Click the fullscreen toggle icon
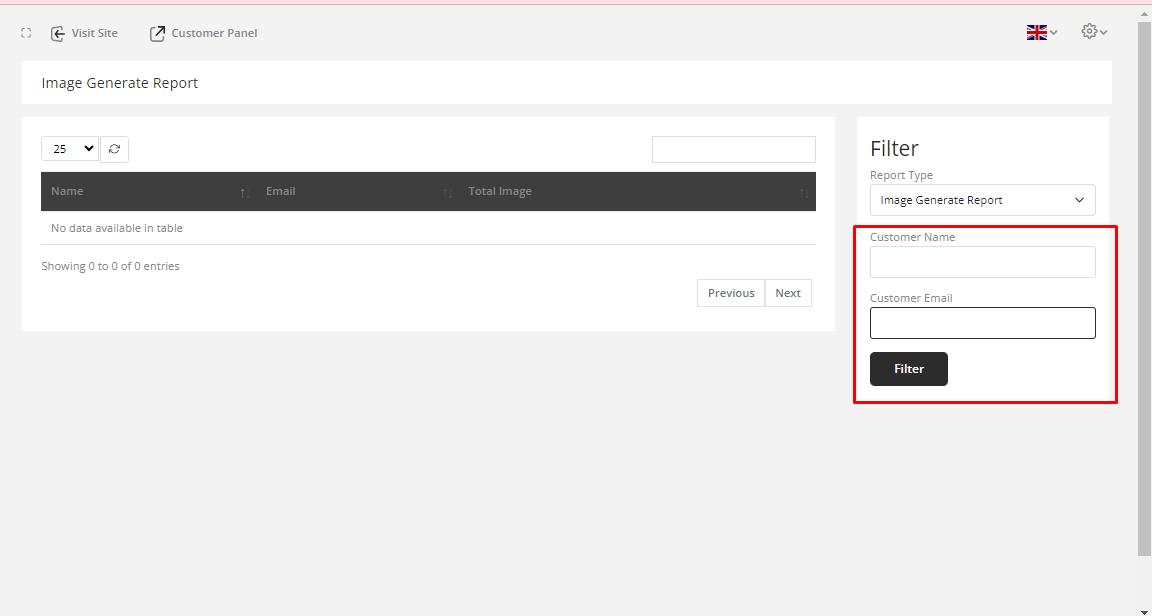This screenshot has width=1152, height=616. (27, 33)
